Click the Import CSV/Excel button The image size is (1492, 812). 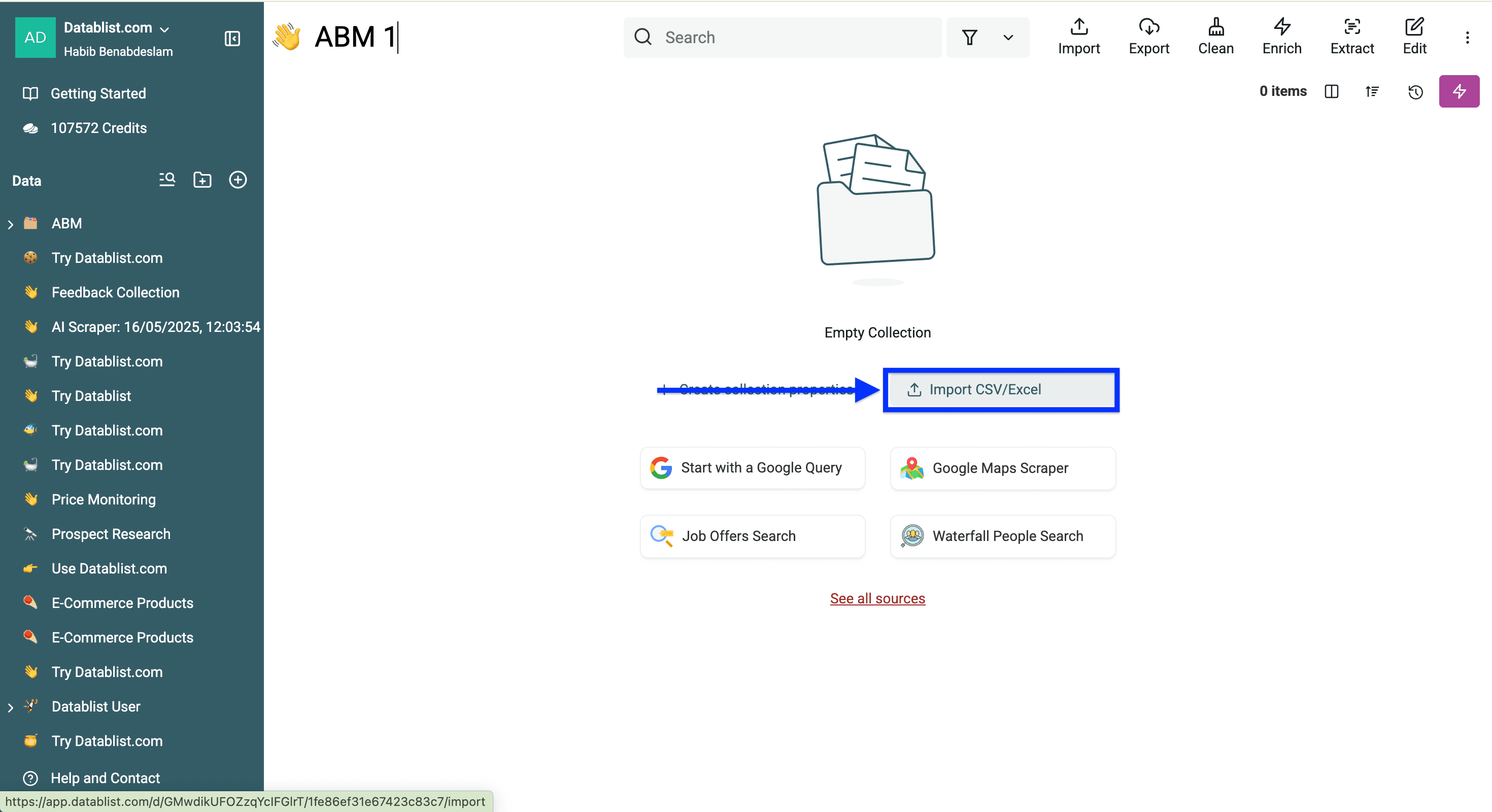click(x=1000, y=390)
